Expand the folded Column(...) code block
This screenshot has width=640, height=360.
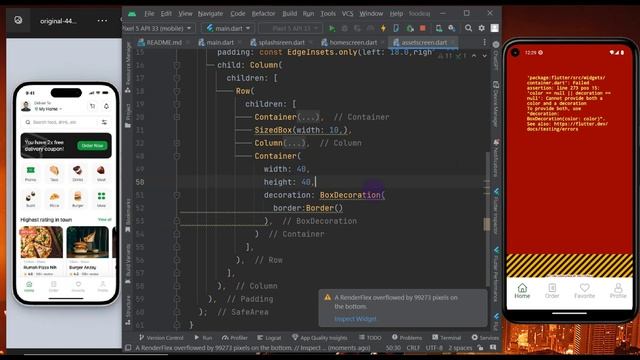coord(295,143)
